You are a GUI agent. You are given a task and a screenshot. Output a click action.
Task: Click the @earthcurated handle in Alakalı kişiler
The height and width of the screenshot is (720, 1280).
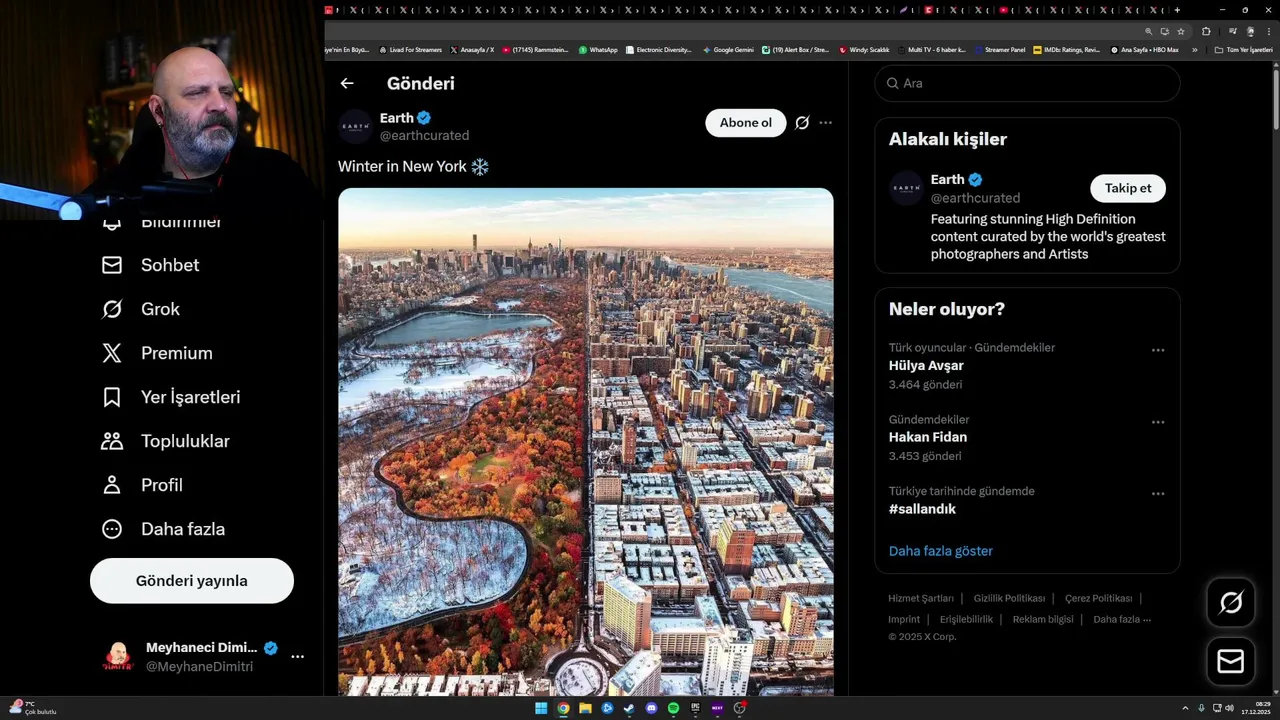coord(975,198)
